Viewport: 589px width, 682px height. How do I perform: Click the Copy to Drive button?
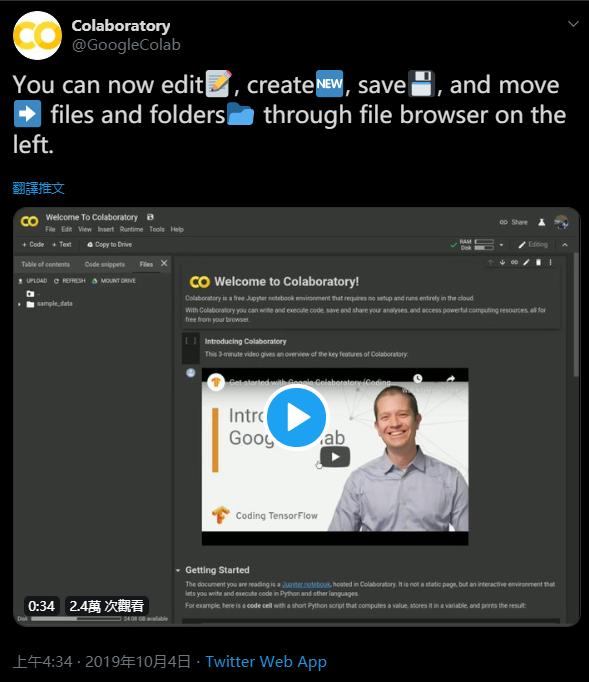(109, 244)
